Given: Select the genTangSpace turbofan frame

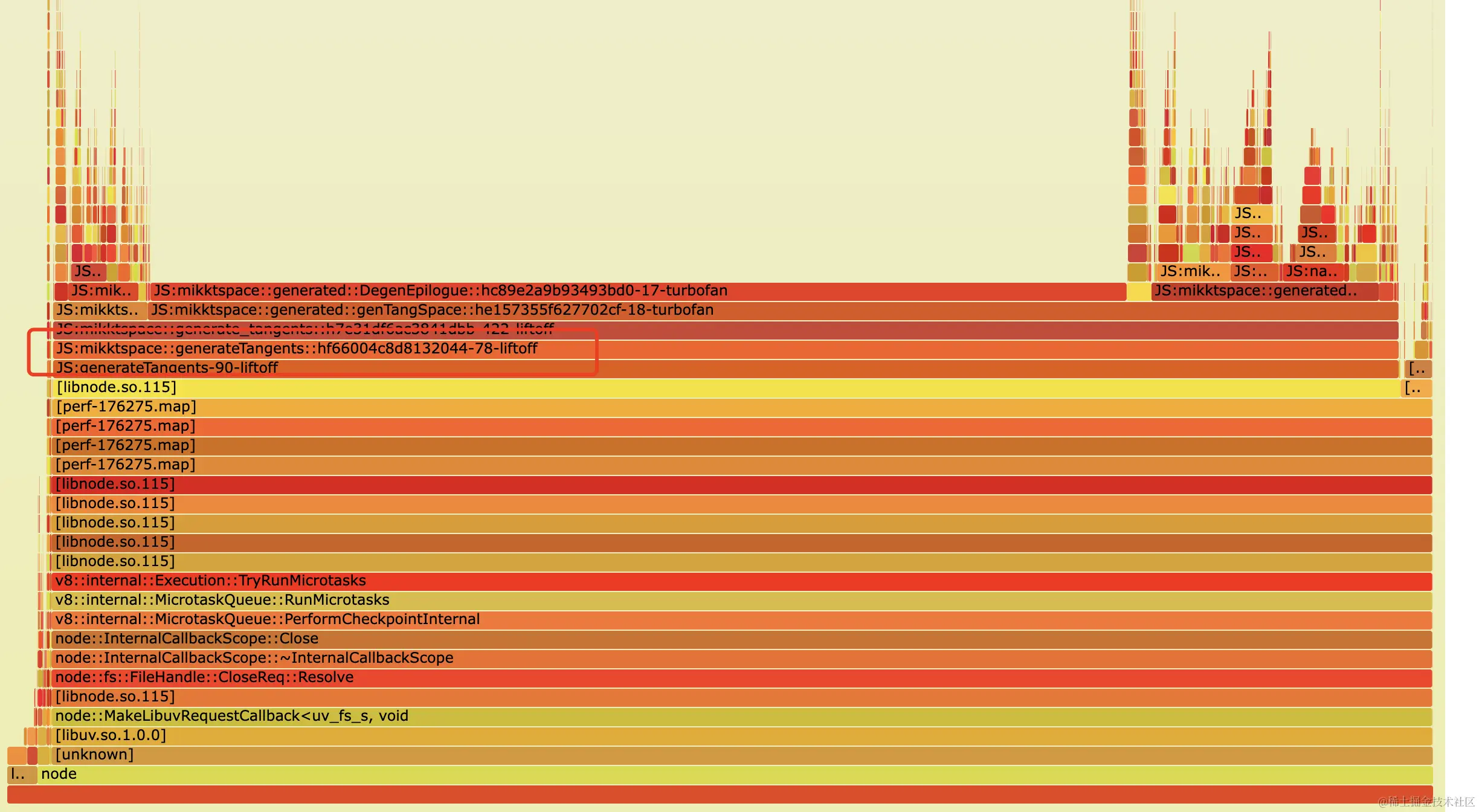Looking at the screenshot, I should coord(772,311).
